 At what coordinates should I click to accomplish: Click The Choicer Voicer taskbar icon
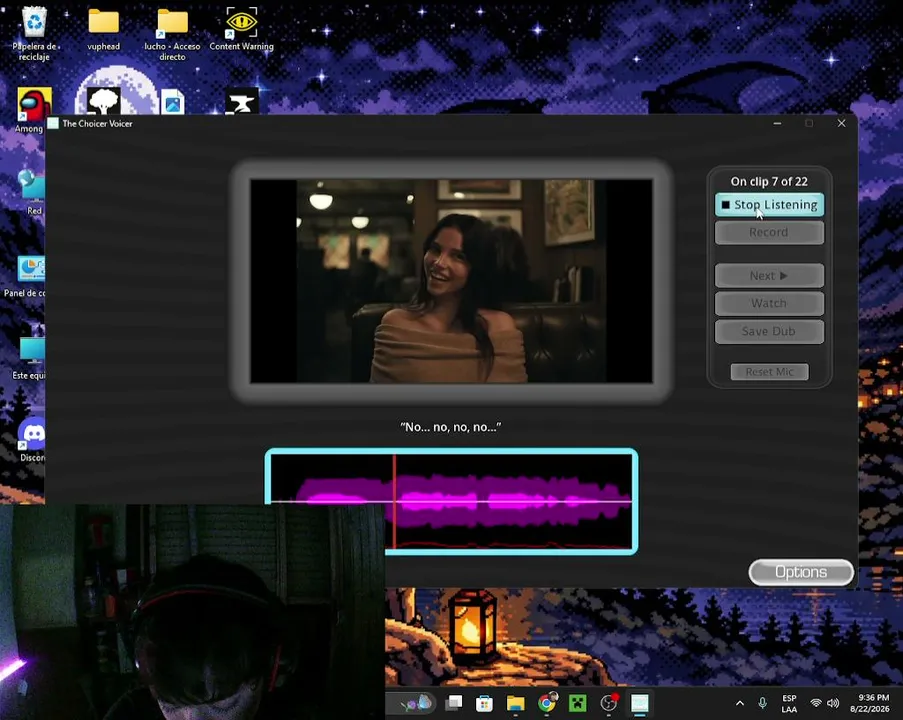coord(640,703)
